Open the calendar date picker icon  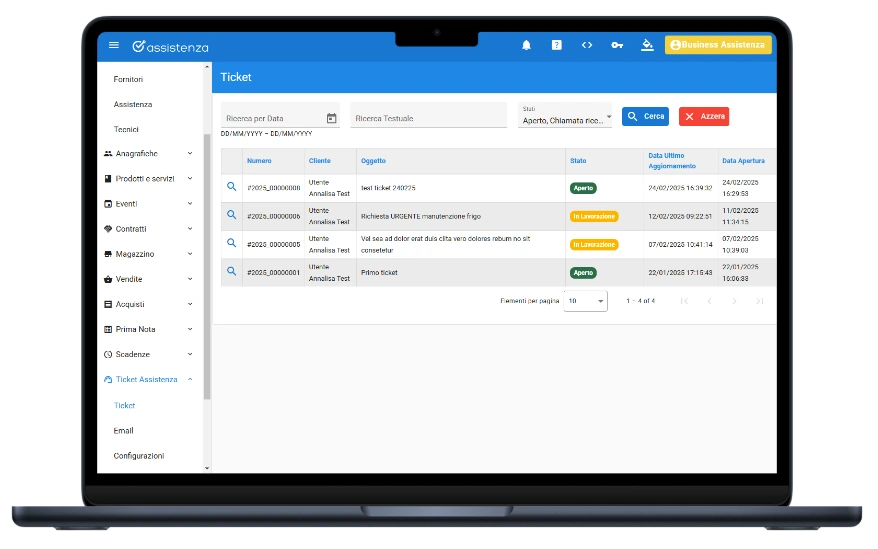[x=331, y=119]
